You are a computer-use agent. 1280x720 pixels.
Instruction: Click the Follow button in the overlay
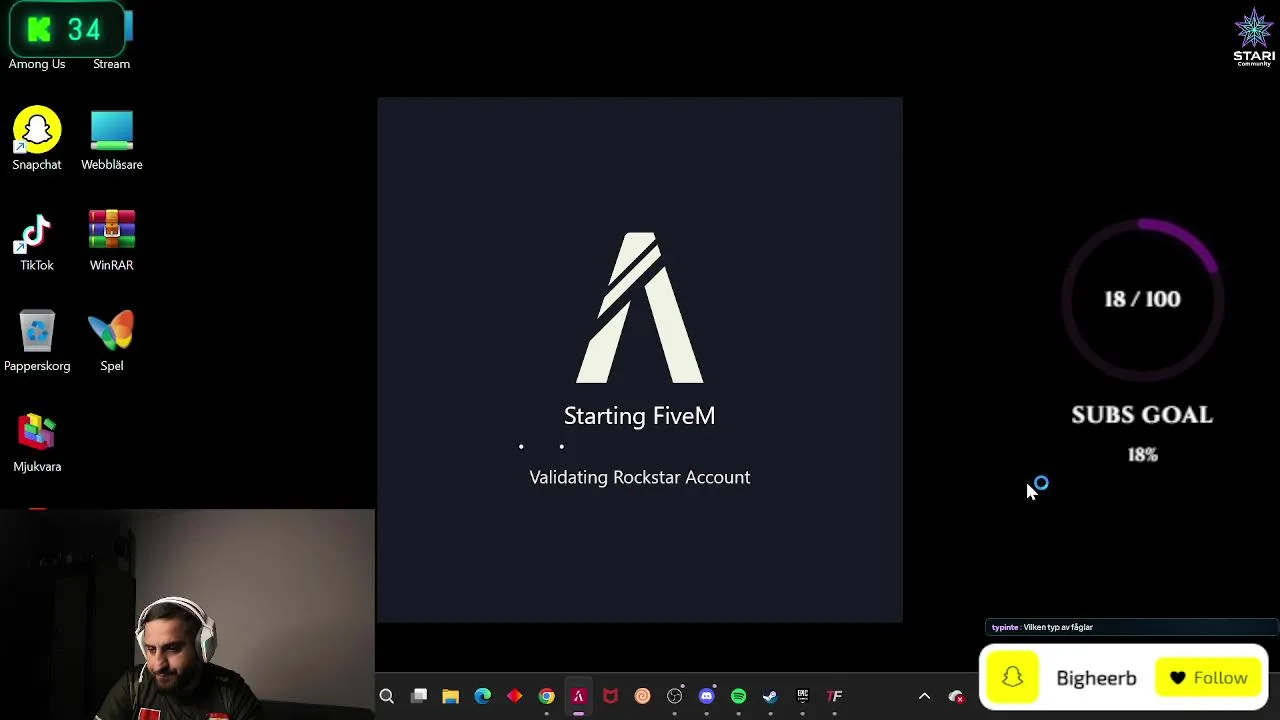[x=1209, y=678]
